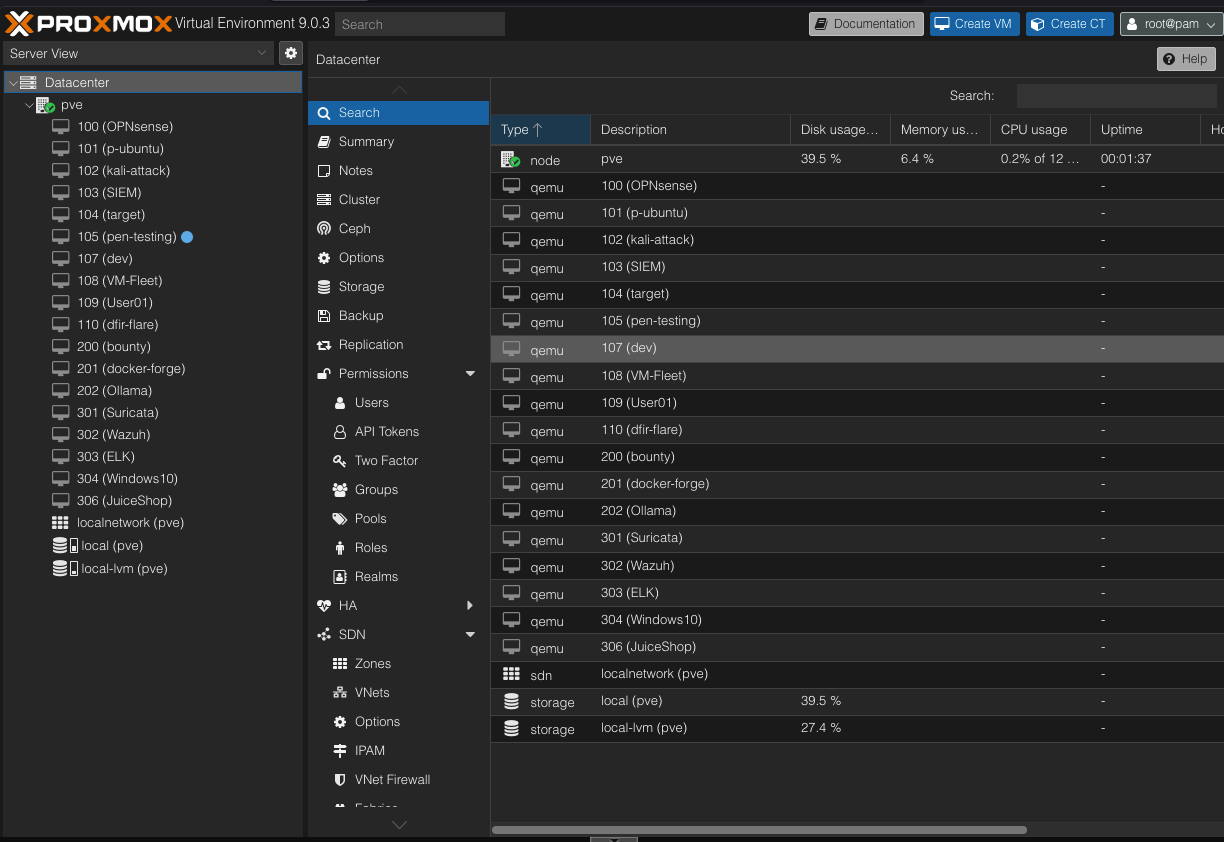Screen dimensions: 1224x842
Task: Click the localnetwork (pve) grid icon in tree
Action: (x=61, y=523)
